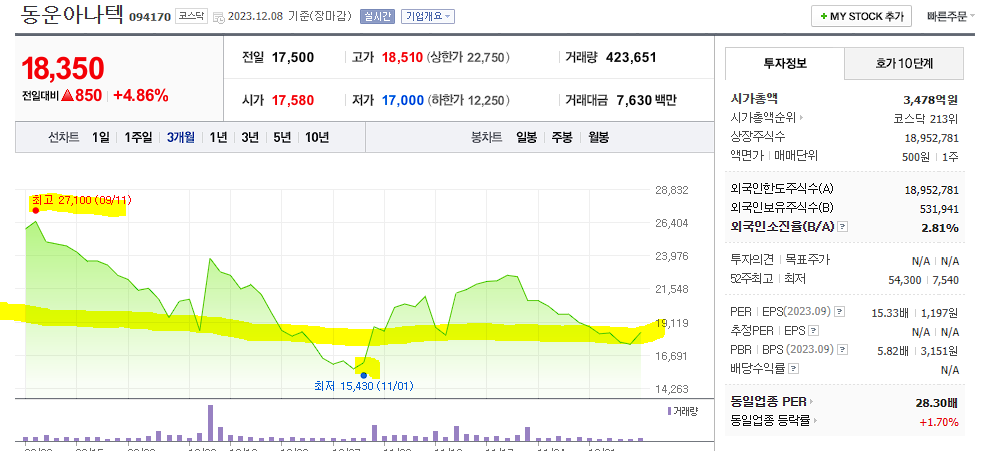Open help icon beside PBR BPS(2023.09)

843,350
